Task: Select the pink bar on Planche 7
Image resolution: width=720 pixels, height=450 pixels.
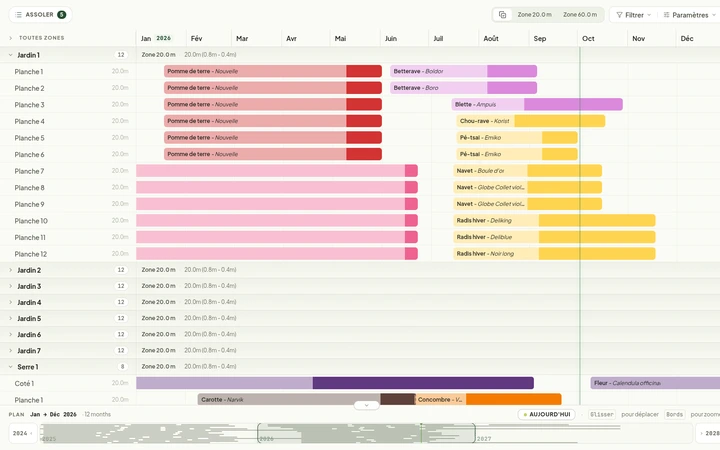Action: click(x=277, y=171)
